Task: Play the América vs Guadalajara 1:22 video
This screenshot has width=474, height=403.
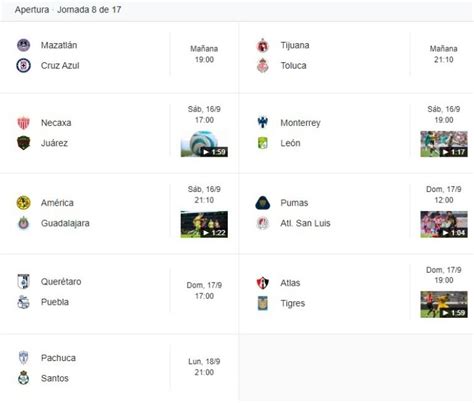Action: 204,224
